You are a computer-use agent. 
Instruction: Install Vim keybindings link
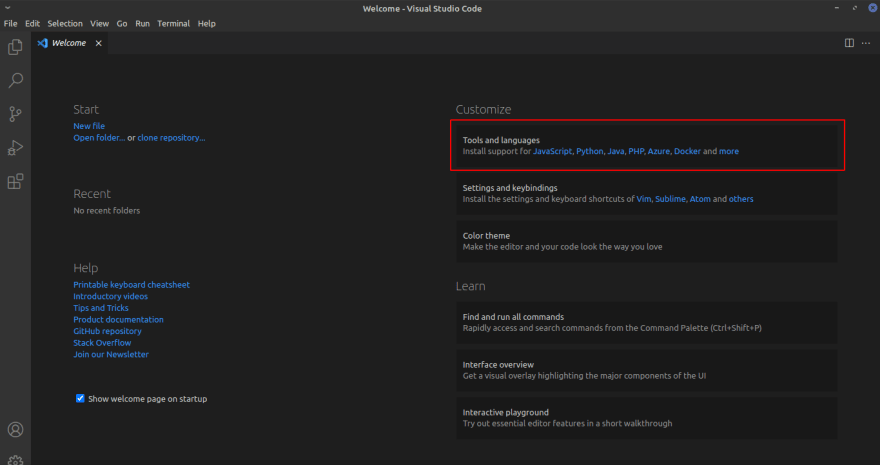tap(644, 199)
